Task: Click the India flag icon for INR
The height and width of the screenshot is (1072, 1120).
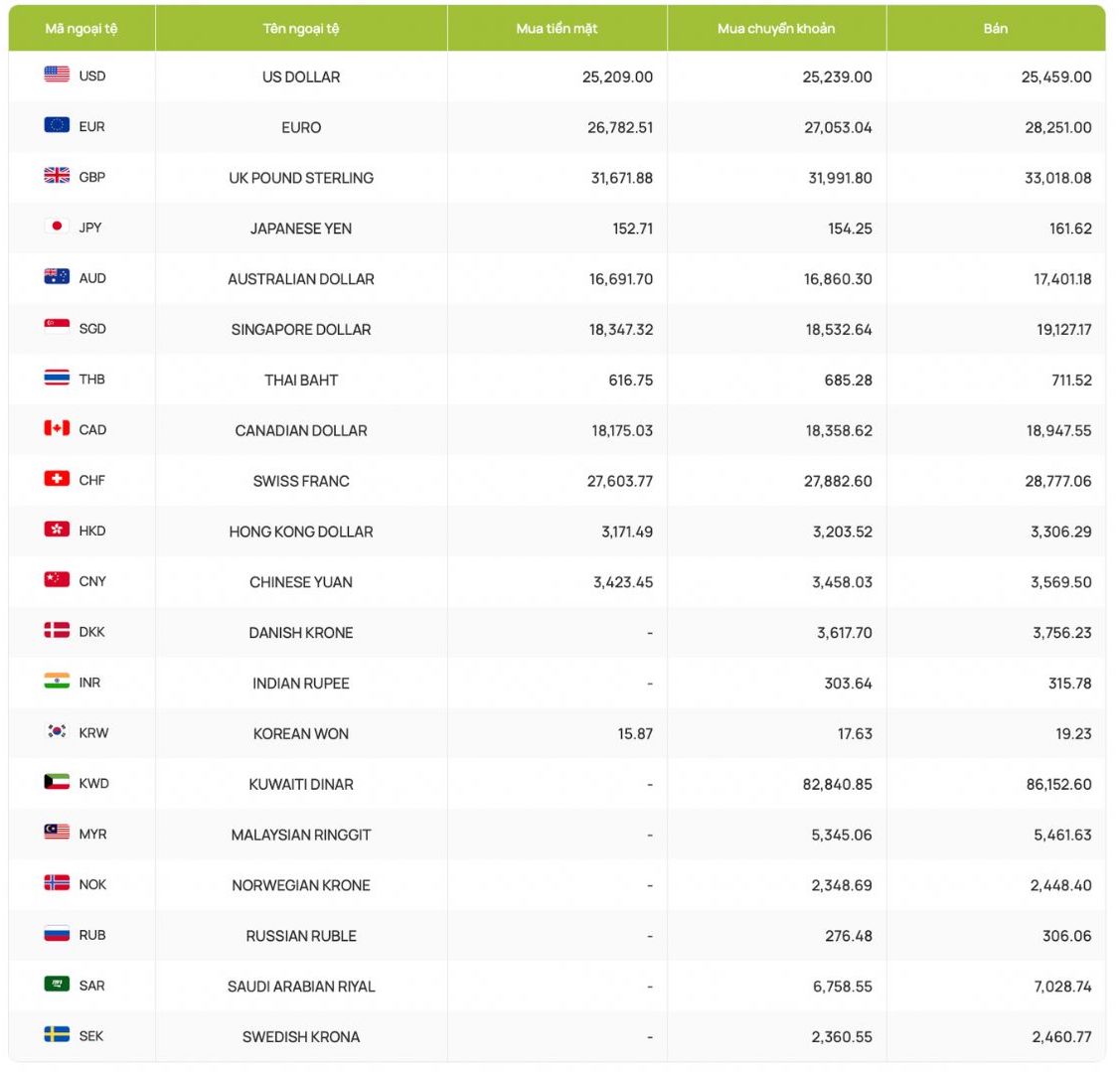Action: (x=58, y=682)
